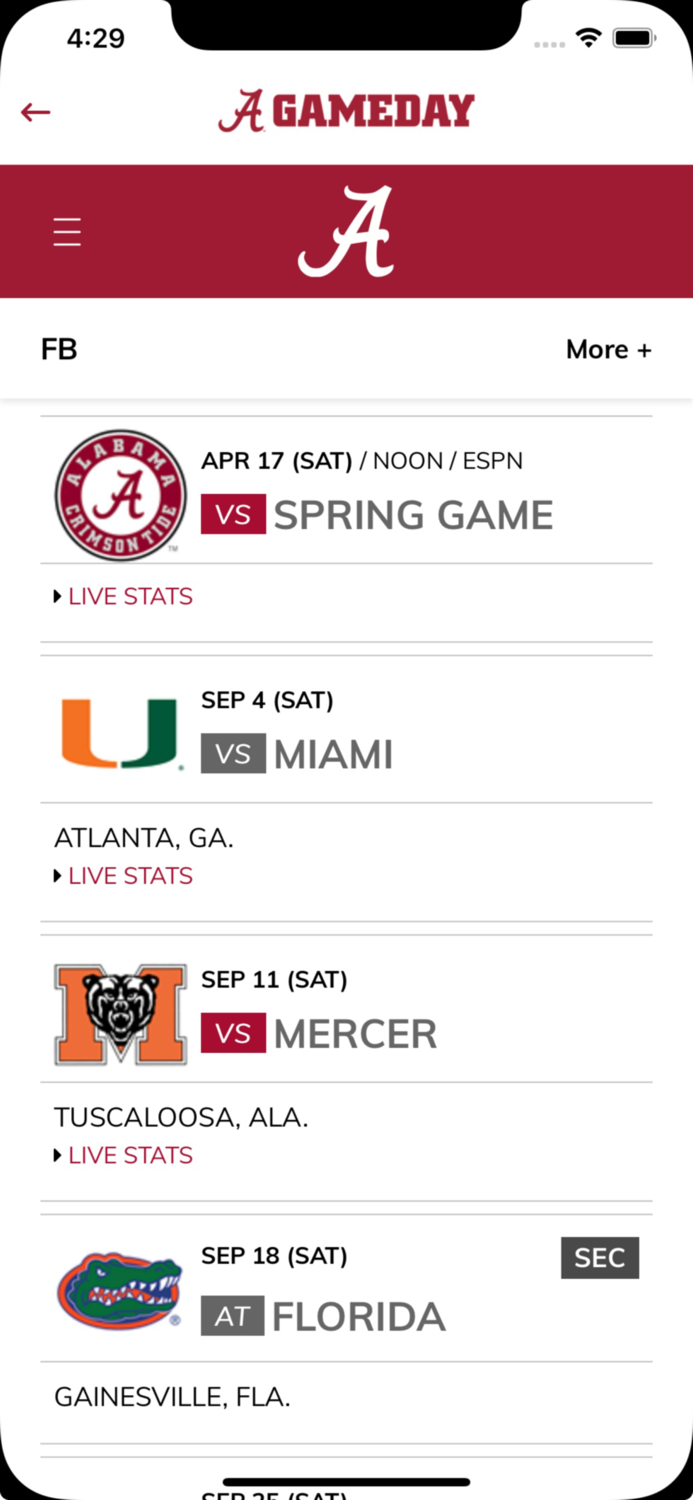
Task: Tap the back arrow icon
Action: pyautogui.click(x=36, y=112)
